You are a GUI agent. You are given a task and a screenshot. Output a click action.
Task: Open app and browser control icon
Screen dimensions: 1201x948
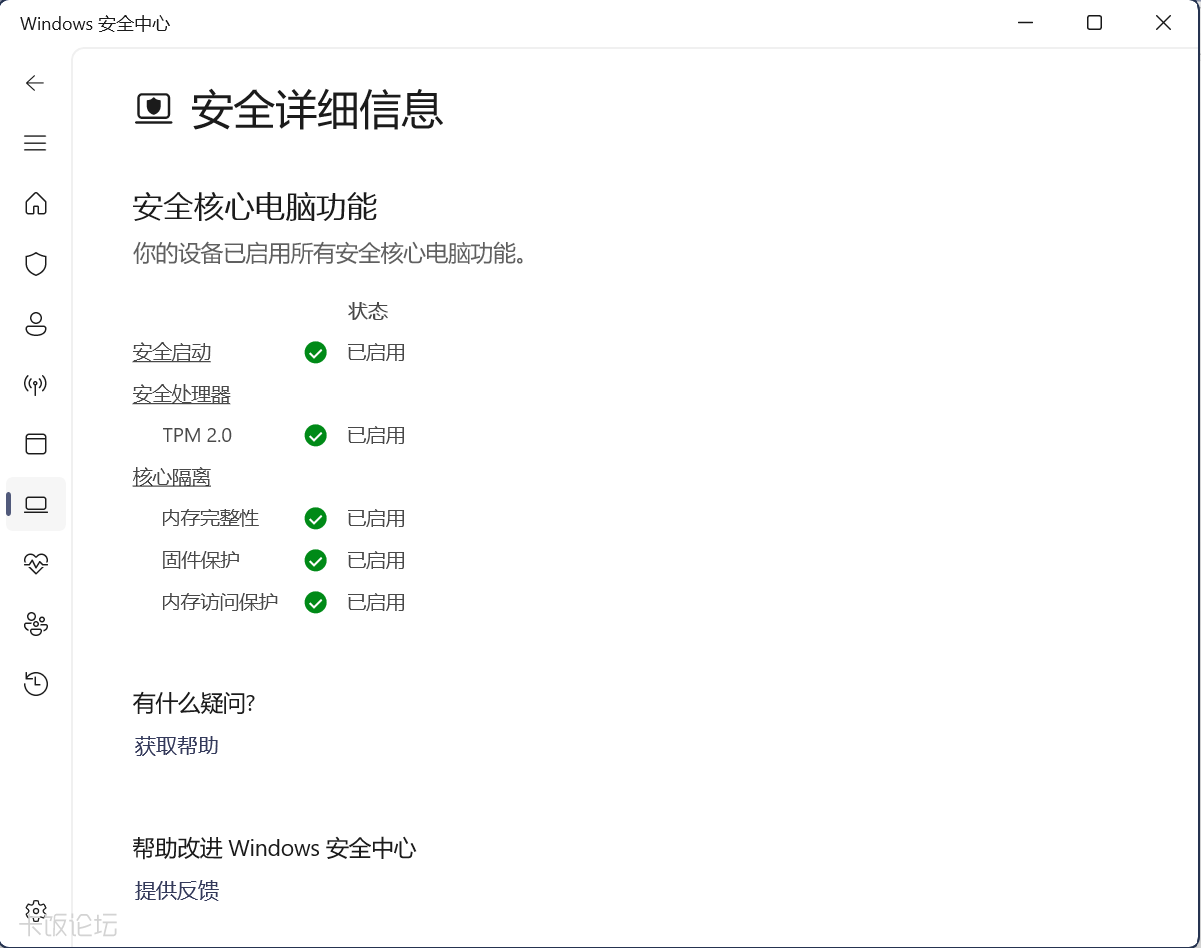pyautogui.click(x=35, y=444)
